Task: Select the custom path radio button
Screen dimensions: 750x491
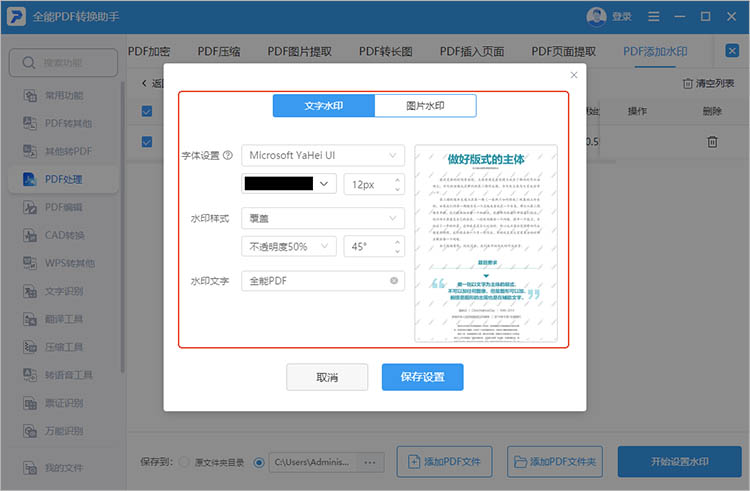Action: (259, 462)
